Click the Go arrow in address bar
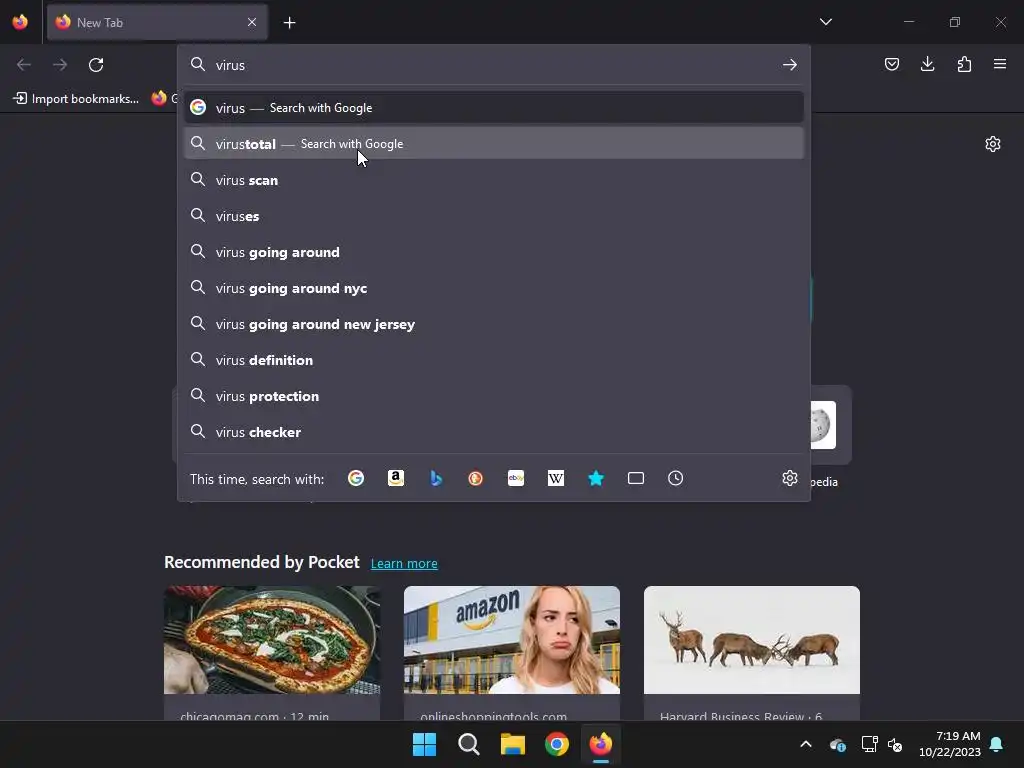1024x768 pixels. click(x=790, y=65)
